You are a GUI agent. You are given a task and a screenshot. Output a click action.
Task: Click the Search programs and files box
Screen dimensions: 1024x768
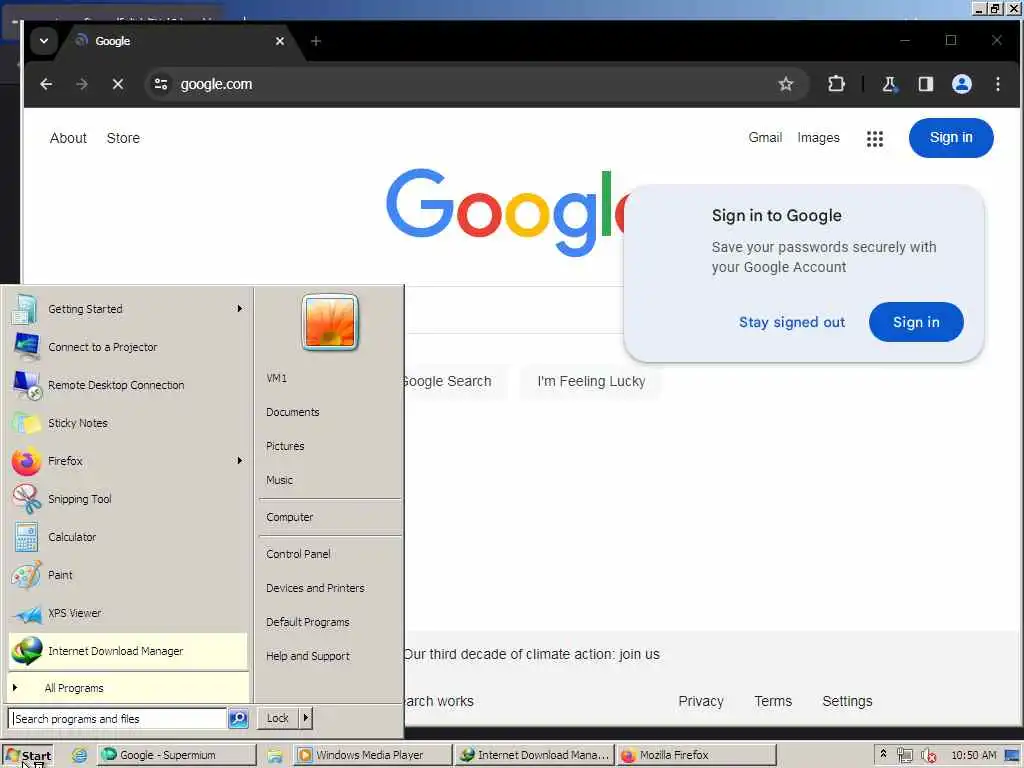coord(118,718)
